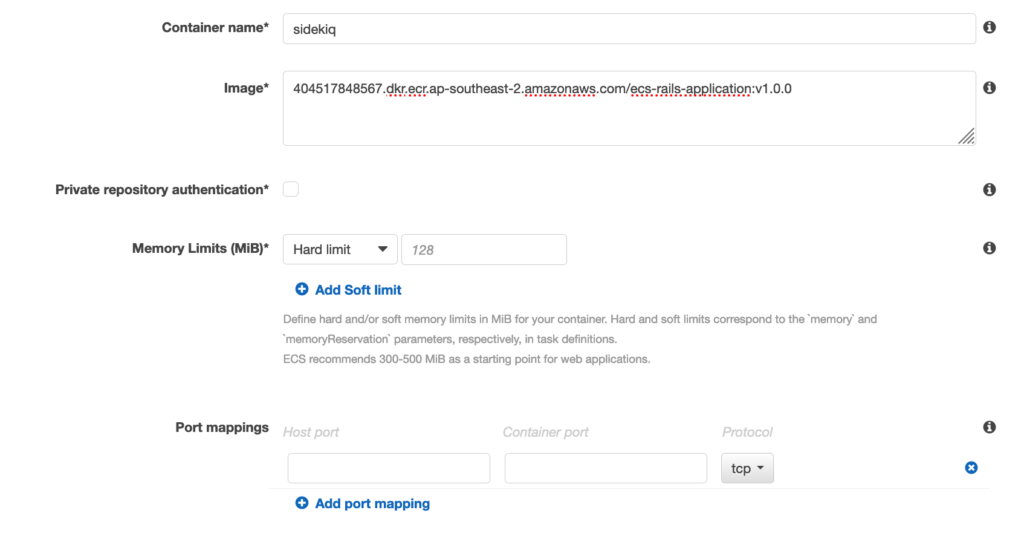The height and width of the screenshot is (539, 1024).
Task: Show info for Private repository authentication
Action: pos(989,189)
